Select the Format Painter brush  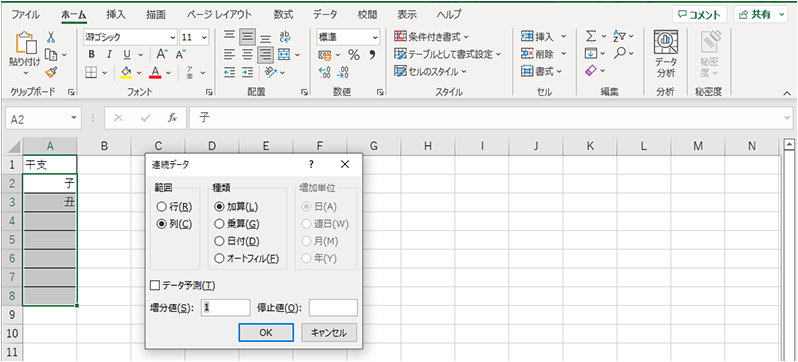point(51,72)
